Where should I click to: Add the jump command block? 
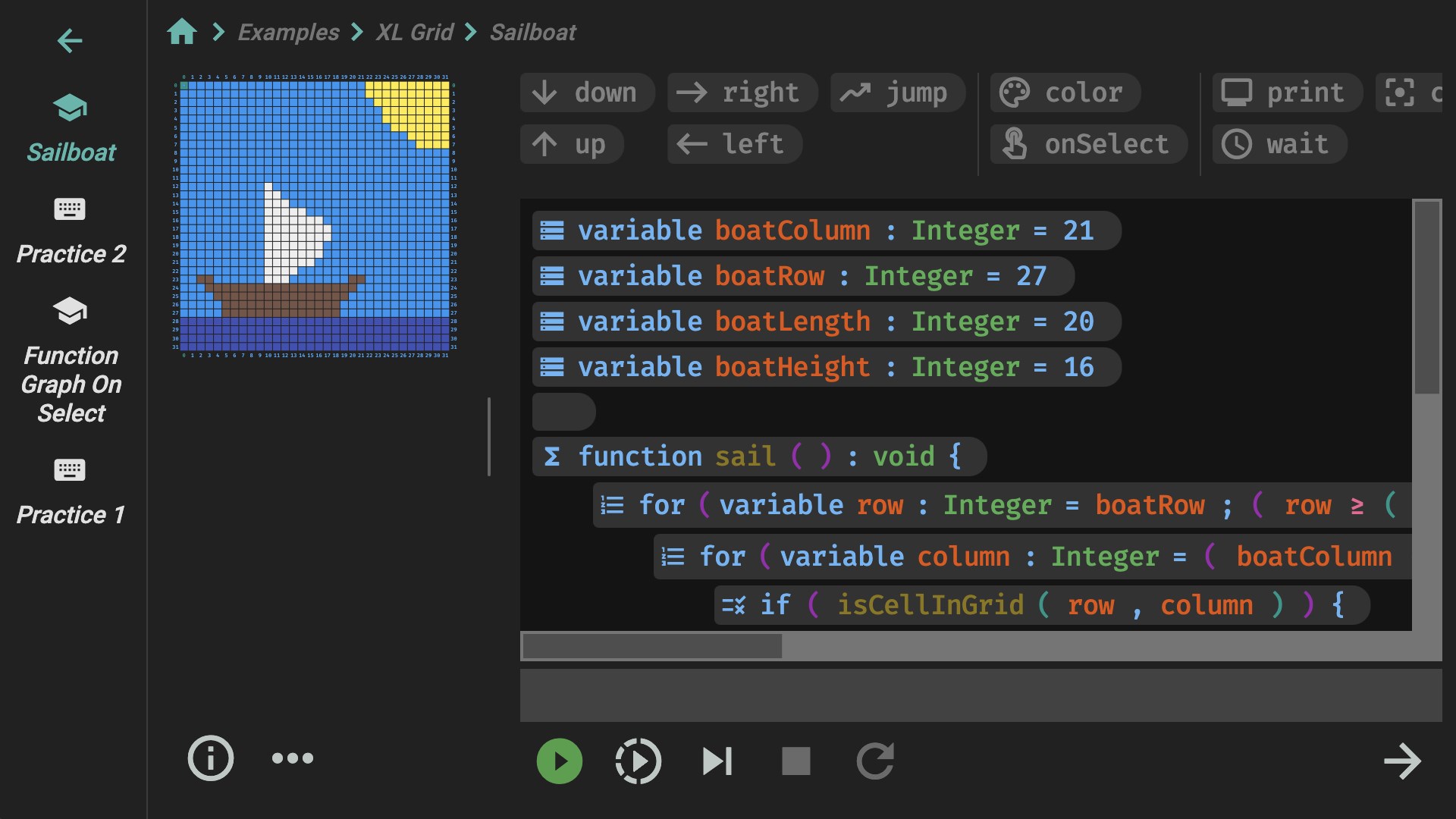[x=897, y=93]
